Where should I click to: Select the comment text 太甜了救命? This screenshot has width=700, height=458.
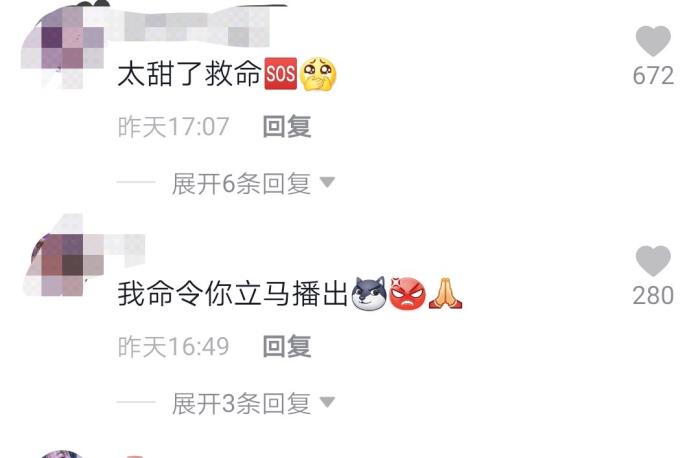pyautogui.click(x=189, y=74)
